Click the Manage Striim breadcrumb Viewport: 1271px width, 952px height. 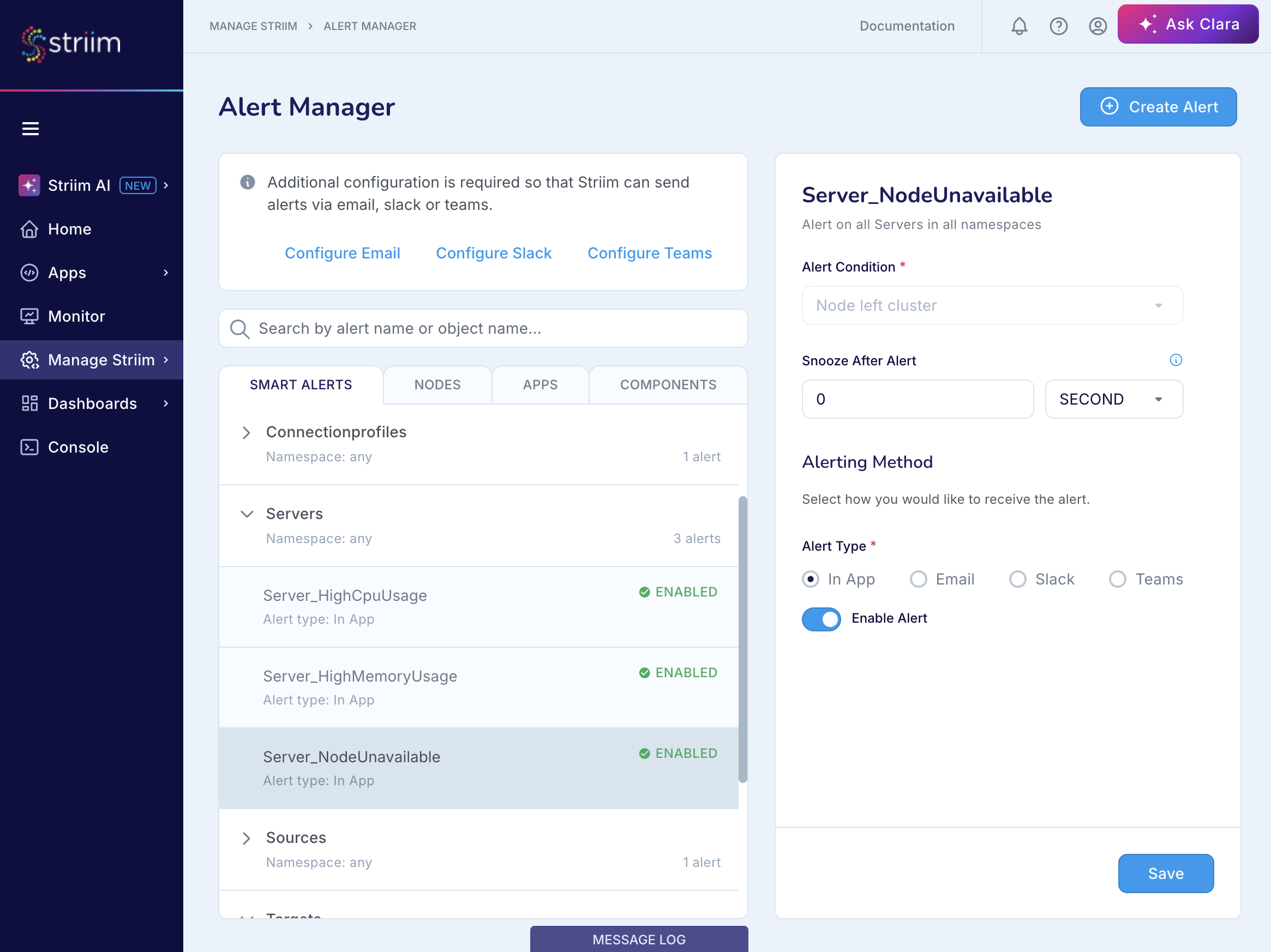click(254, 26)
